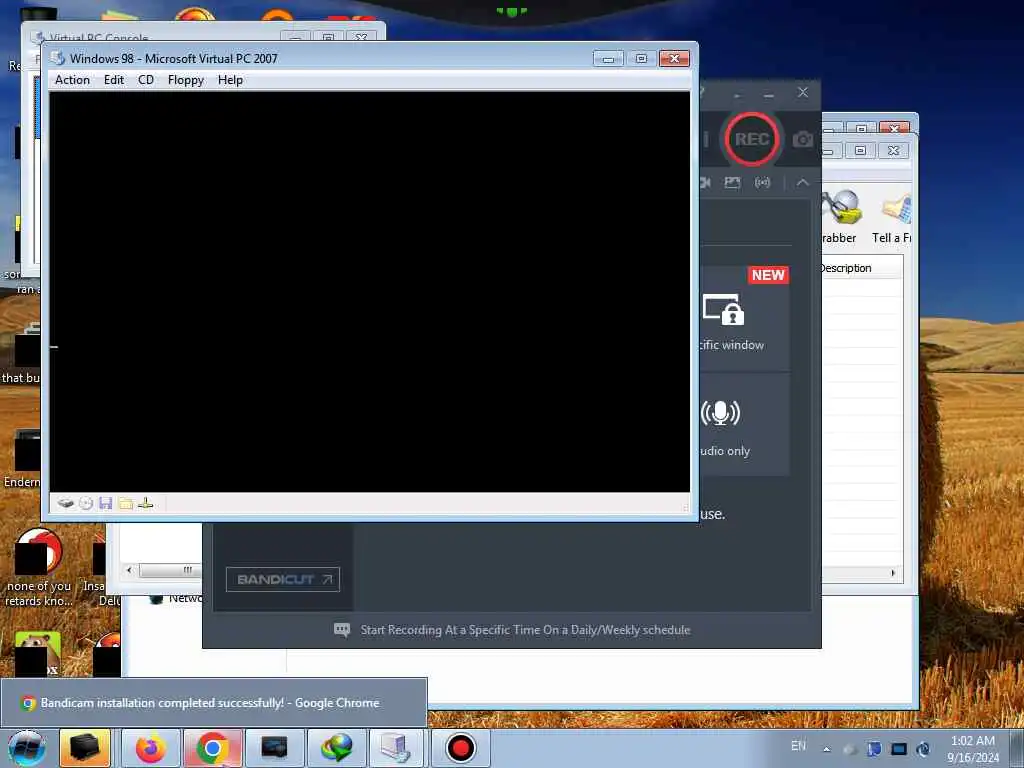The width and height of the screenshot is (1024, 768).
Task: Switch to Google Chrome in the taskbar
Action: [x=212, y=748]
